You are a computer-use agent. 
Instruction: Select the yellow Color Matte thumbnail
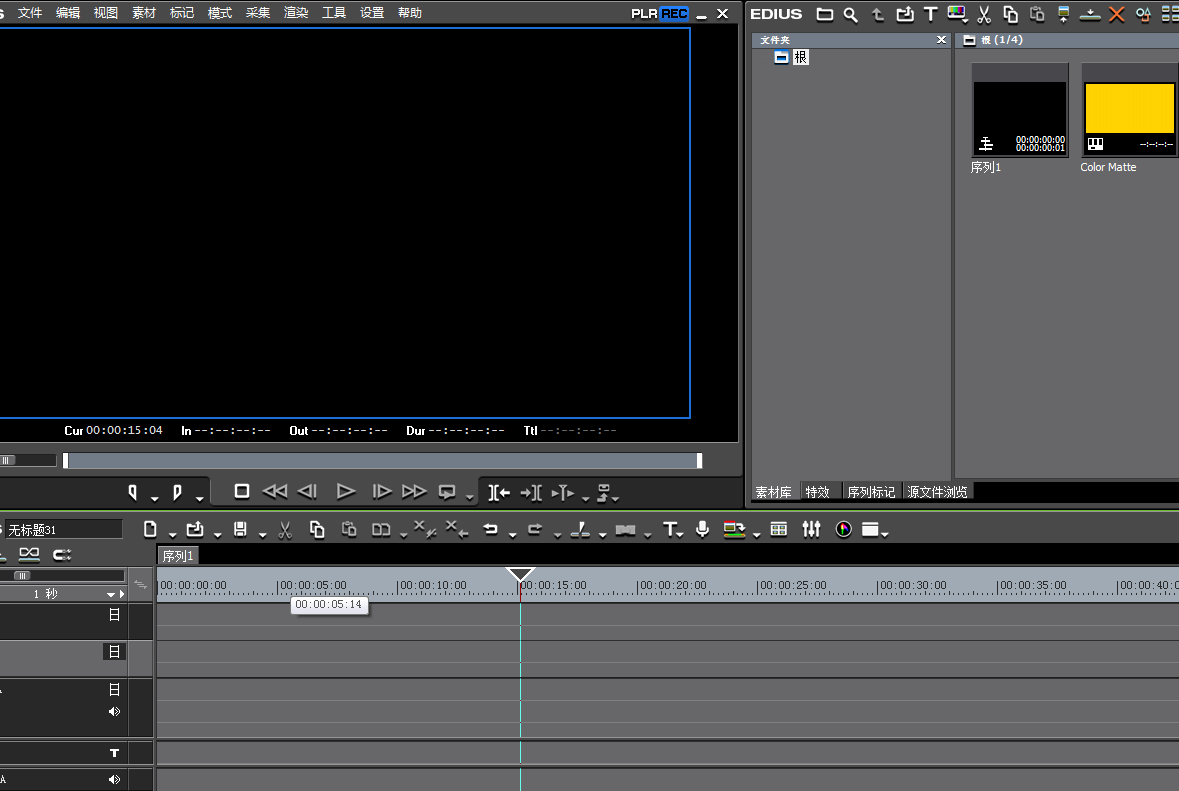tap(1129, 108)
